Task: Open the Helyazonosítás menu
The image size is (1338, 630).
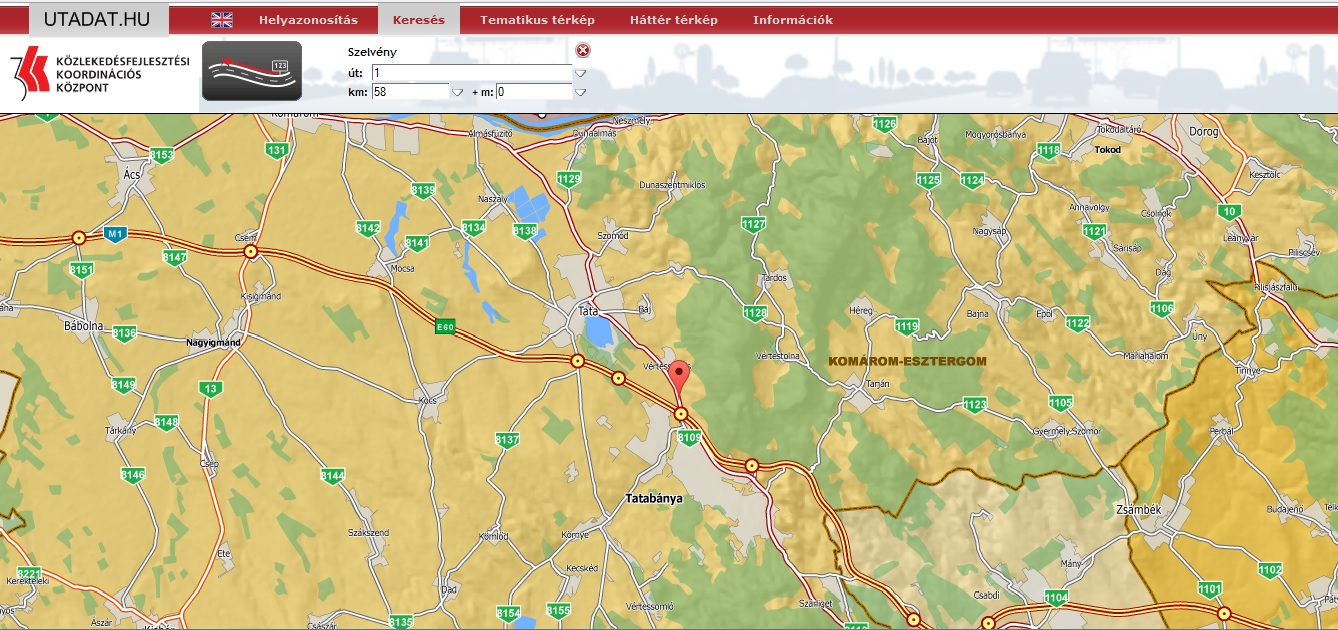Action: pos(308,20)
